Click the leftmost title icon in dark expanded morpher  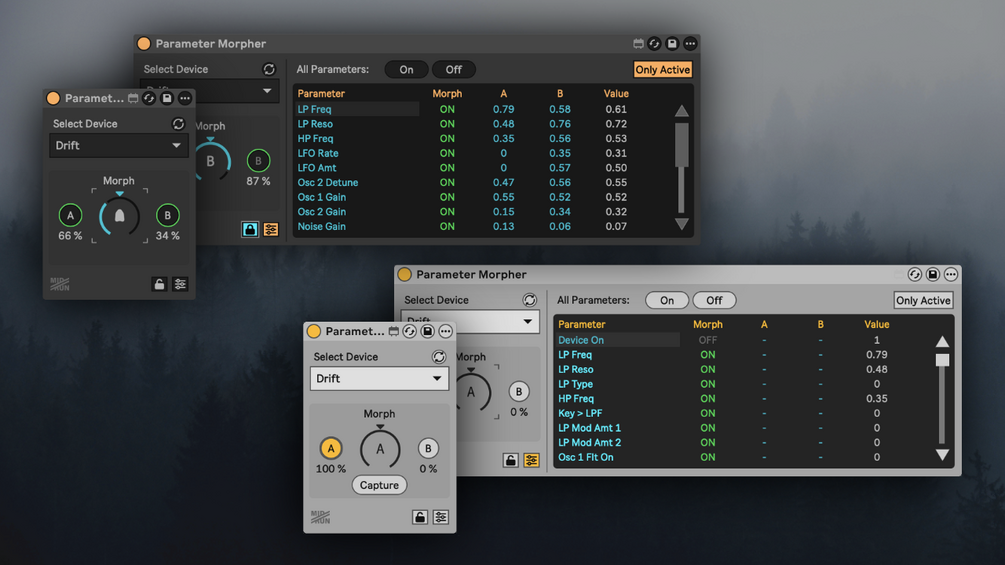pos(638,44)
